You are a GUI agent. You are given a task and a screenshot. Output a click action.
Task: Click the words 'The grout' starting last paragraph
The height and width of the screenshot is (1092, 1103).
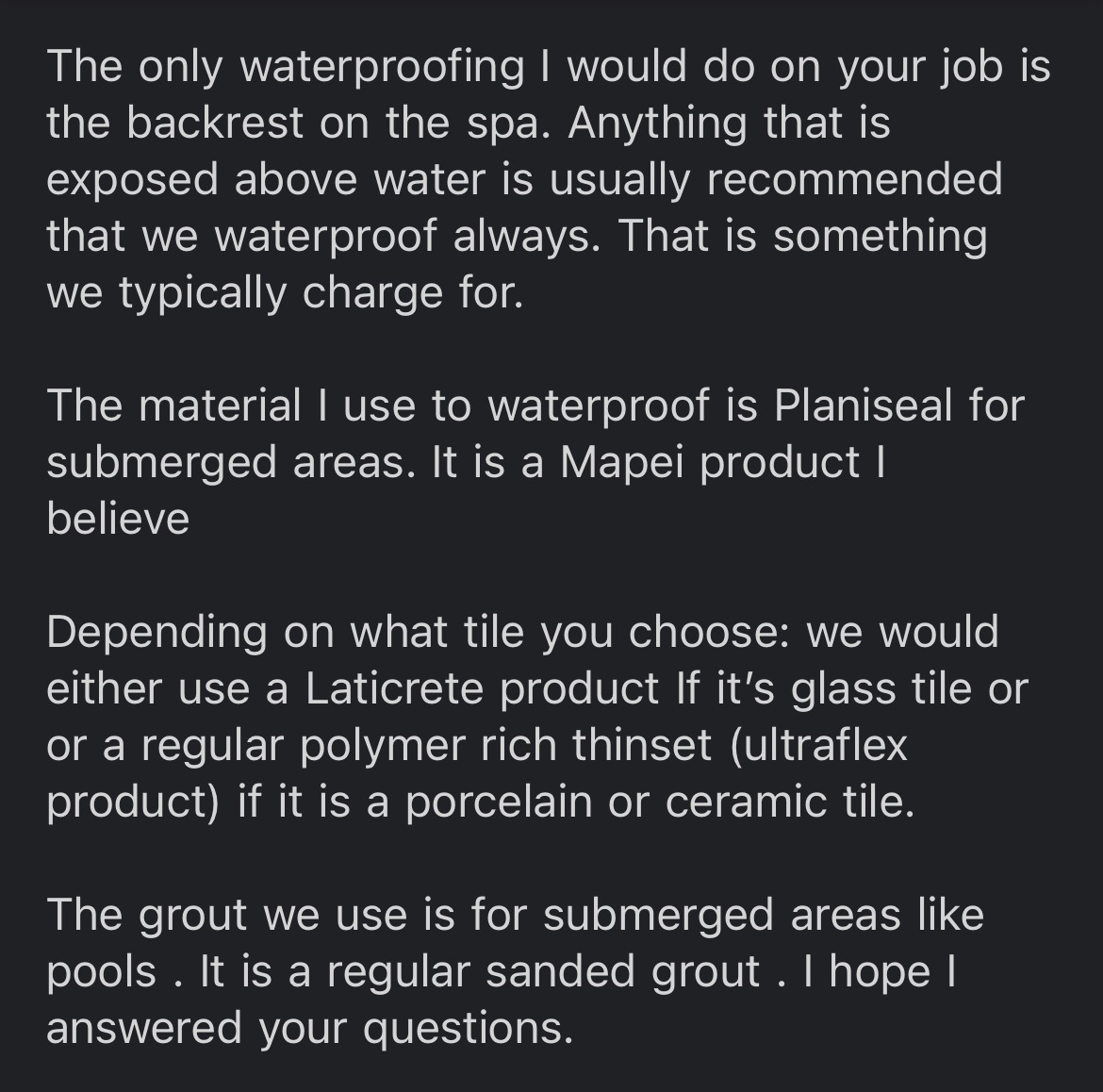tap(147, 916)
